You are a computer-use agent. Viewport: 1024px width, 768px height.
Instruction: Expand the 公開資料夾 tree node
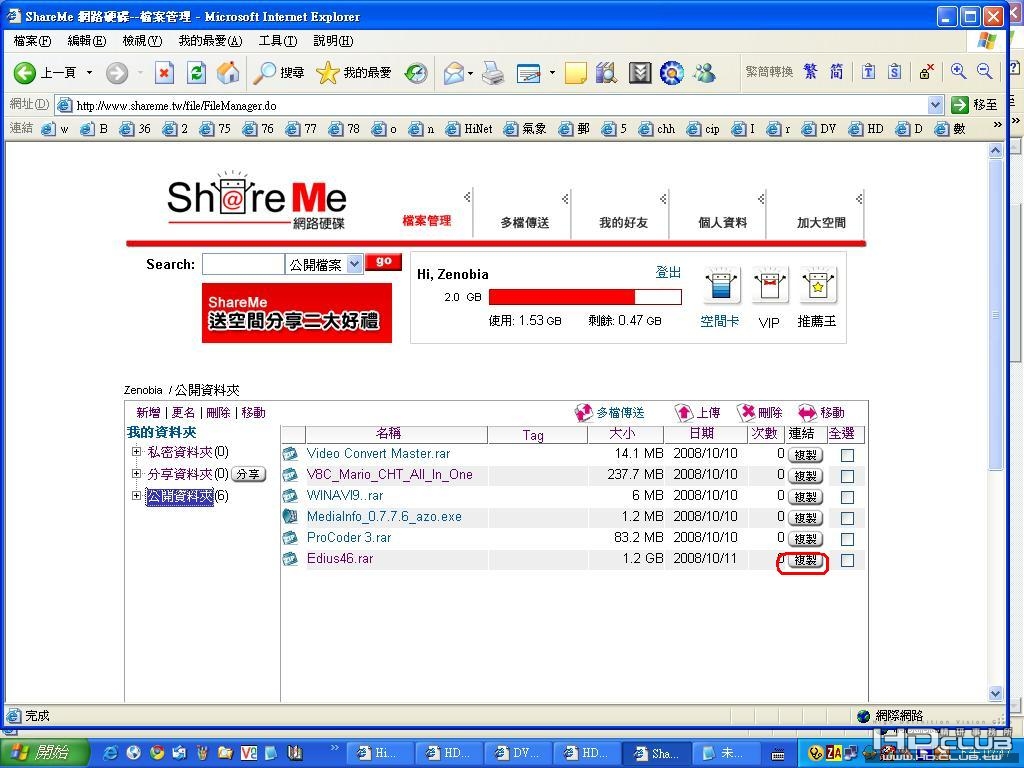tap(136, 496)
